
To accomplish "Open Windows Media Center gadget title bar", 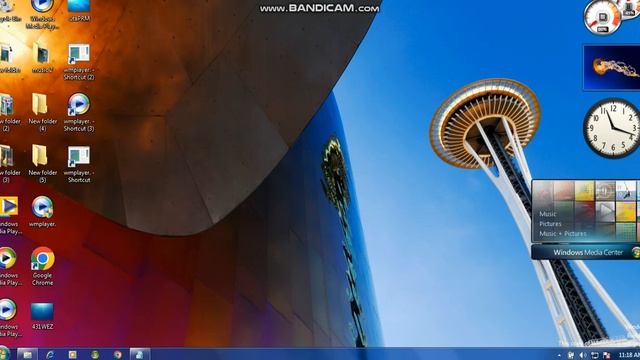I will tap(585, 252).
